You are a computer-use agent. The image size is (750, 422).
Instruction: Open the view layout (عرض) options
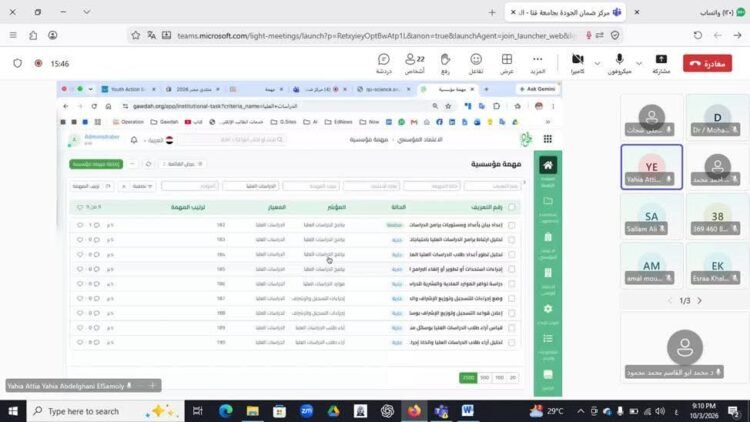click(507, 64)
